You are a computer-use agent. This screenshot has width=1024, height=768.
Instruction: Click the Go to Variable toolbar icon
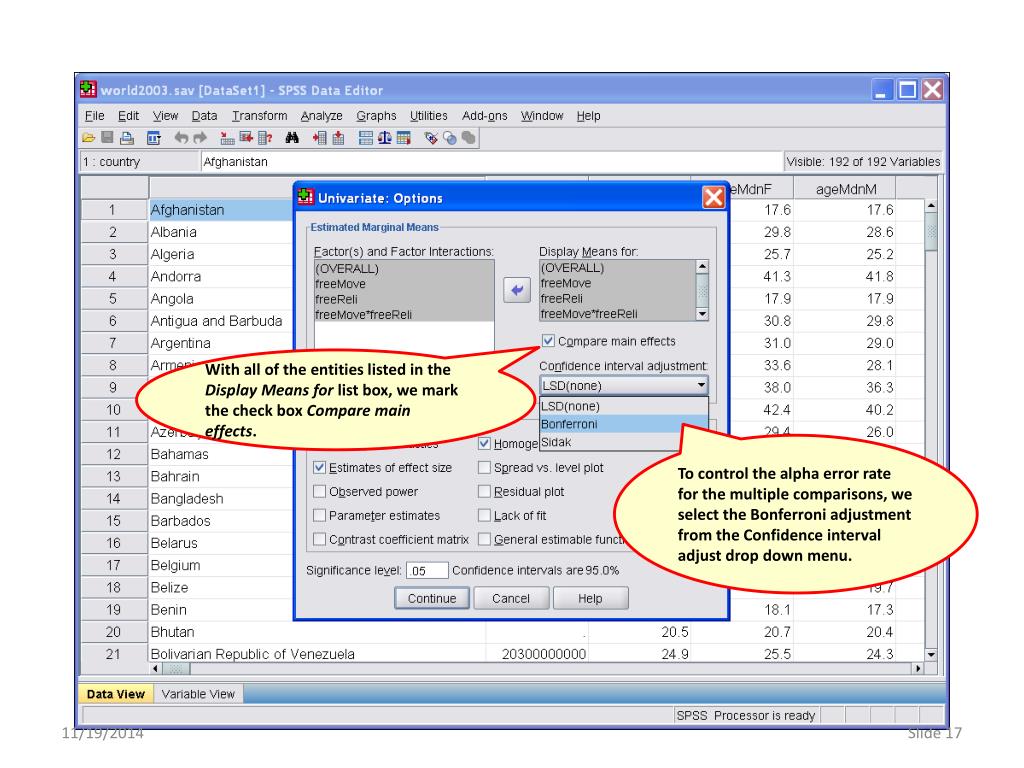click(246, 137)
